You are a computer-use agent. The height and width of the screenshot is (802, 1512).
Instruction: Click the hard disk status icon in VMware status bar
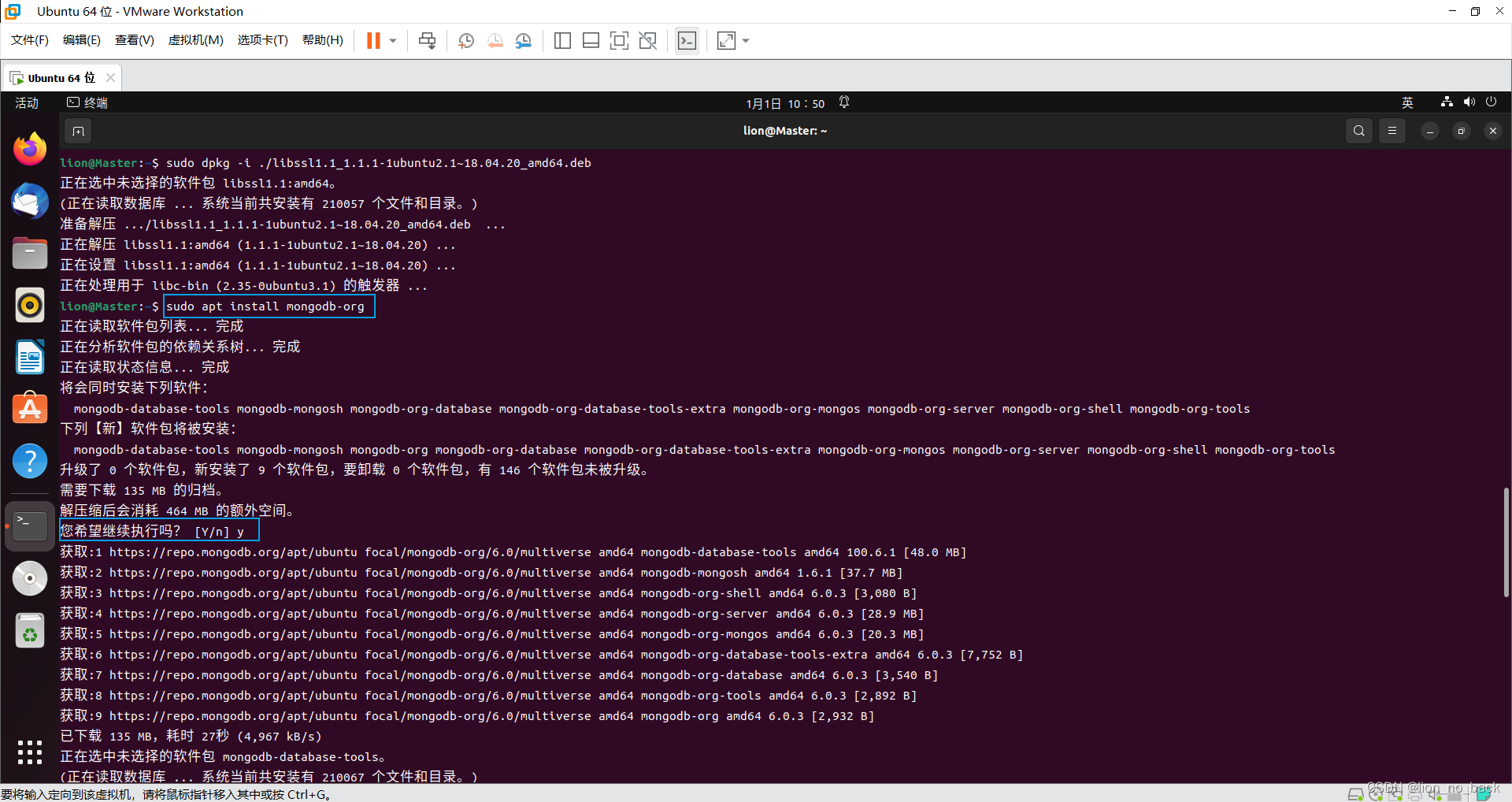point(1356,794)
